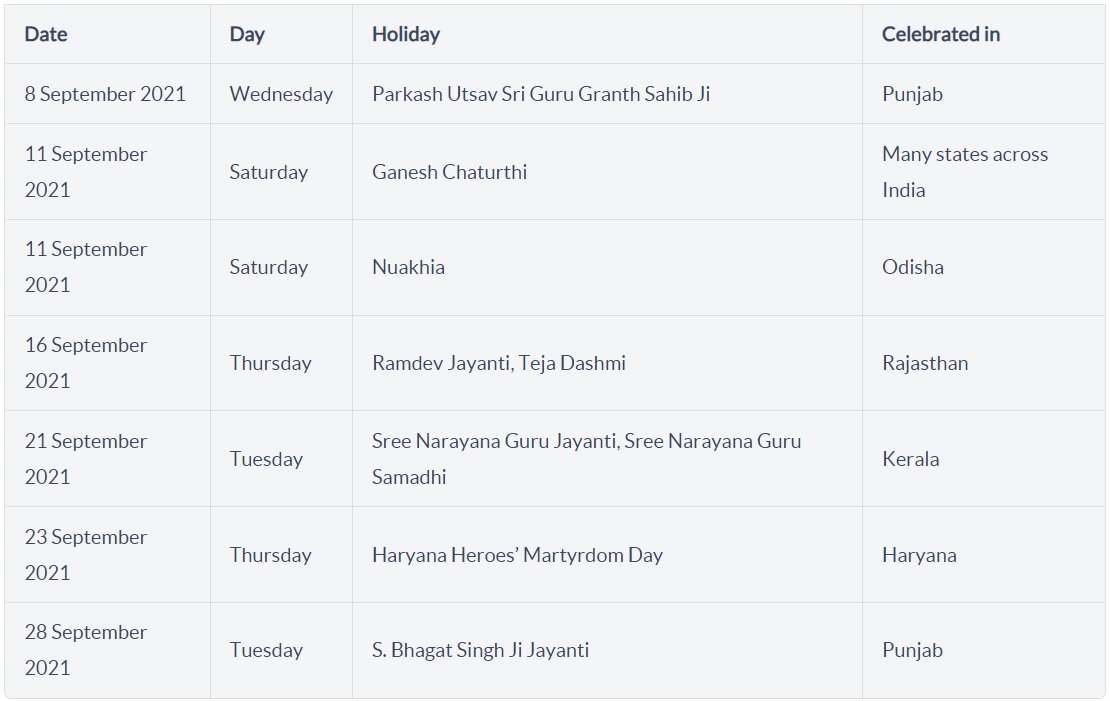
Task: Select the Many states across India cell
Action: (x=965, y=172)
